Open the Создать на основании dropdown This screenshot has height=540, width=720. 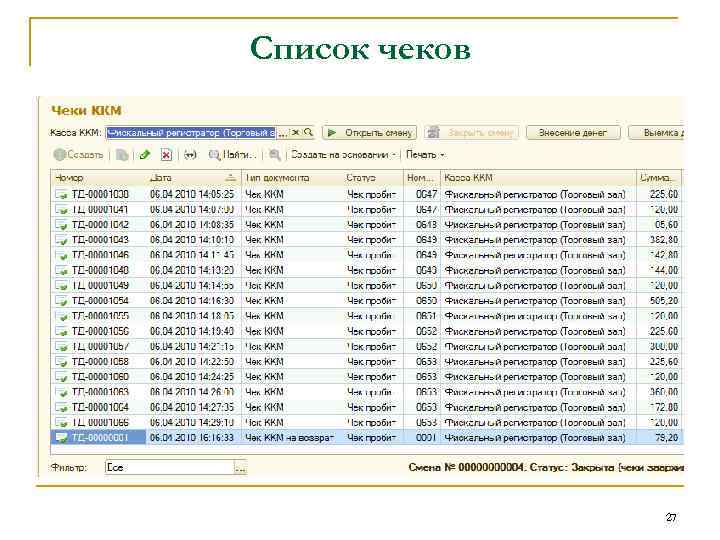coord(343,155)
